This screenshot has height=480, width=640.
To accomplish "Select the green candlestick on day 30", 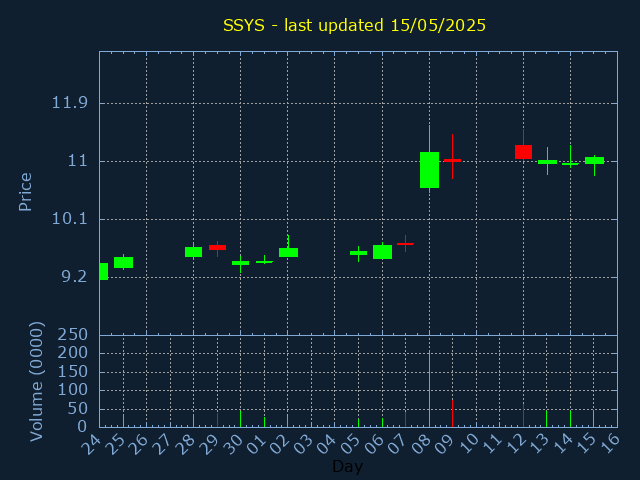I will click(x=240, y=263).
